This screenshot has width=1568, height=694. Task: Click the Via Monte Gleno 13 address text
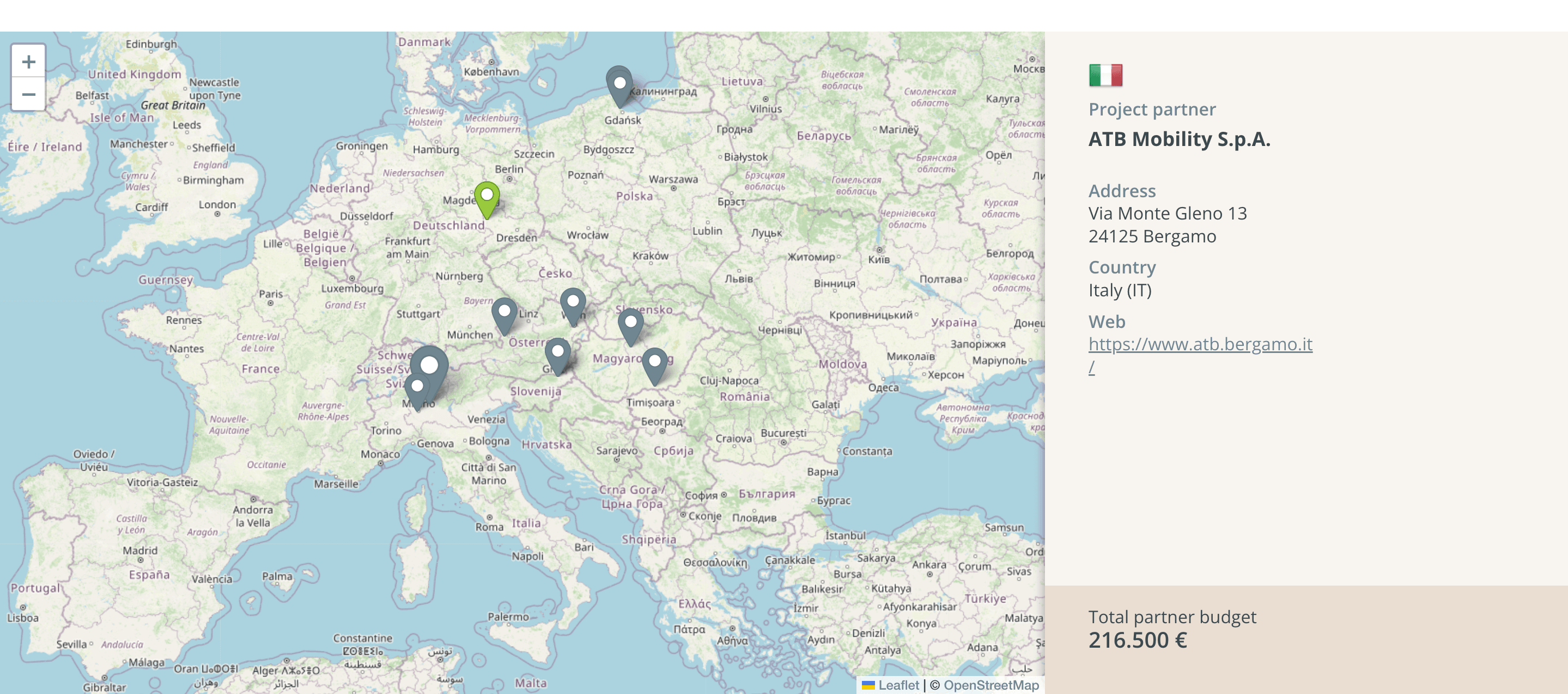[1167, 214]
